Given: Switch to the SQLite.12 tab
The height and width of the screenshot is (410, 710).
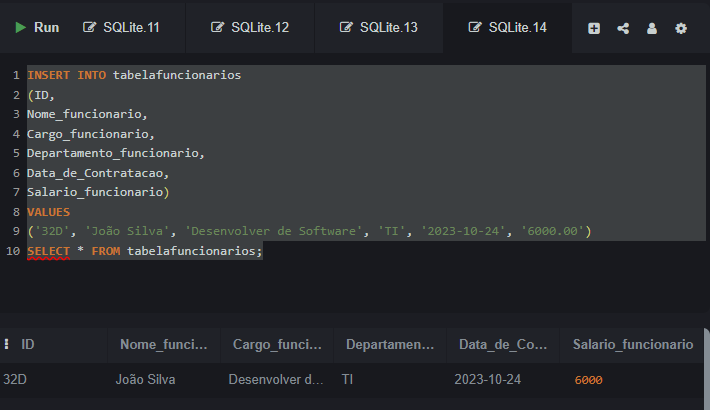Looking at the screenshot, I should pos(260,28).
